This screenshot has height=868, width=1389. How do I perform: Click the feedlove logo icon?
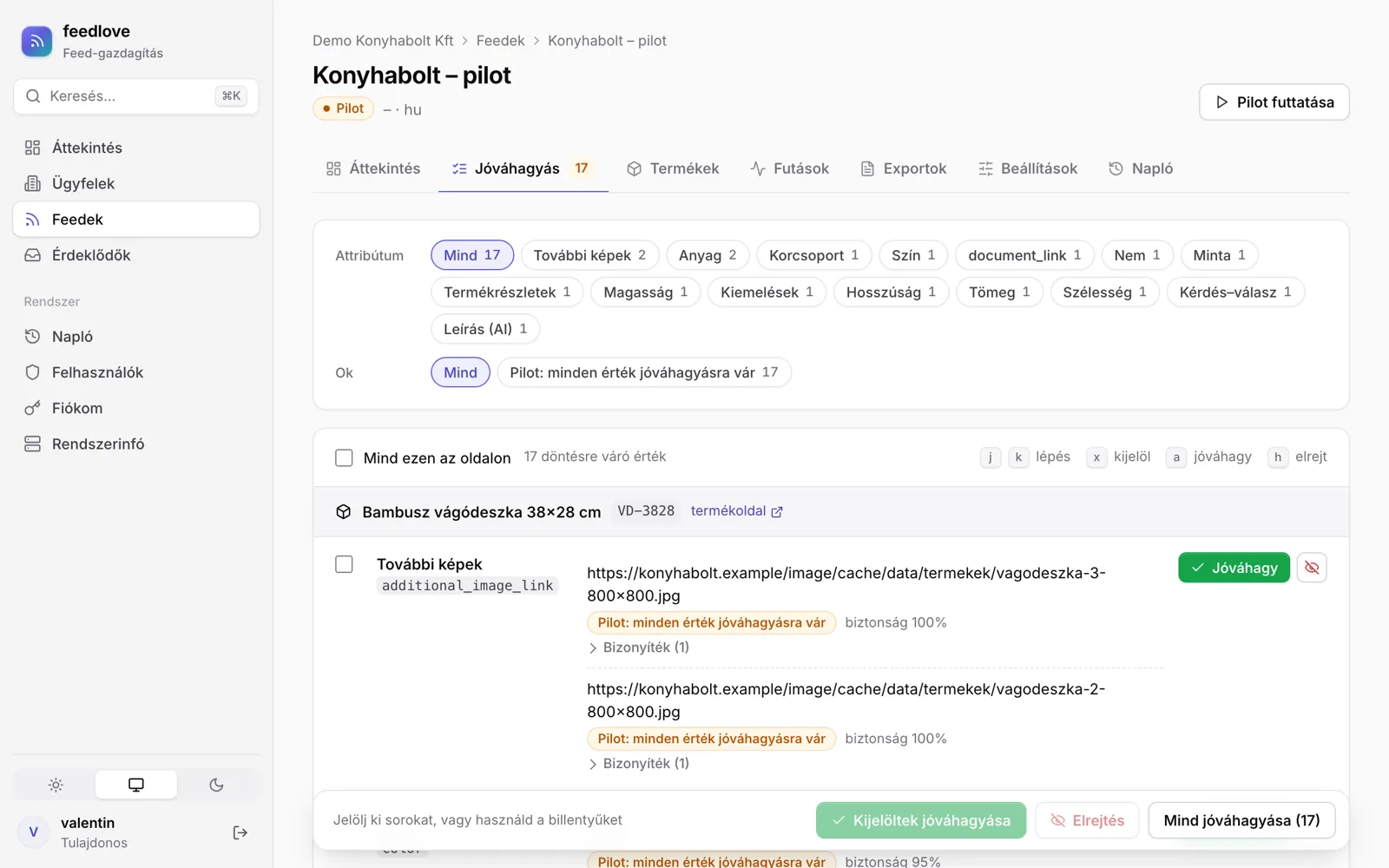pyautogui.click(x=36, y=41)
